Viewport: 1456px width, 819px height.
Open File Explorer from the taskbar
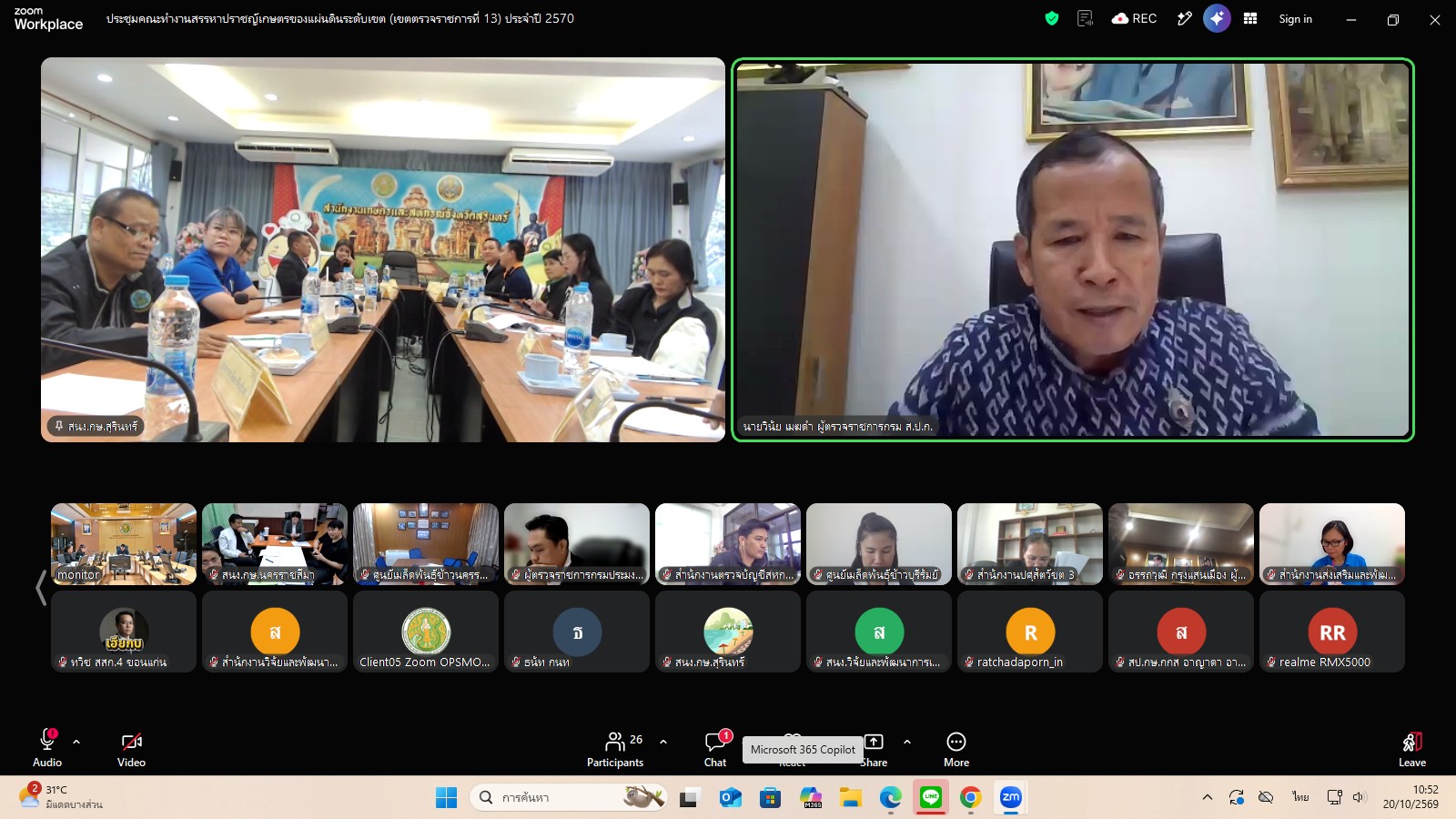[x=851, y=798]
